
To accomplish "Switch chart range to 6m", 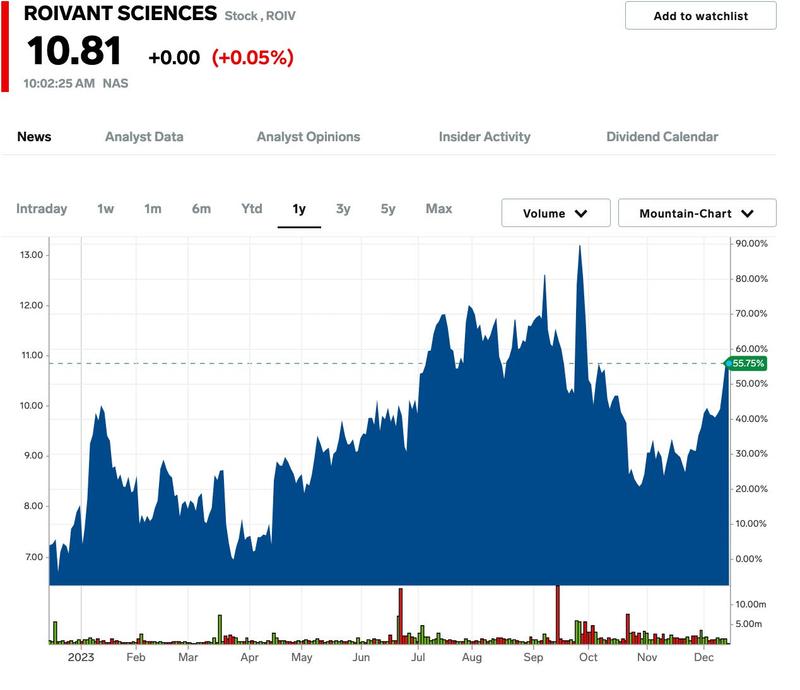I will 202,209.
